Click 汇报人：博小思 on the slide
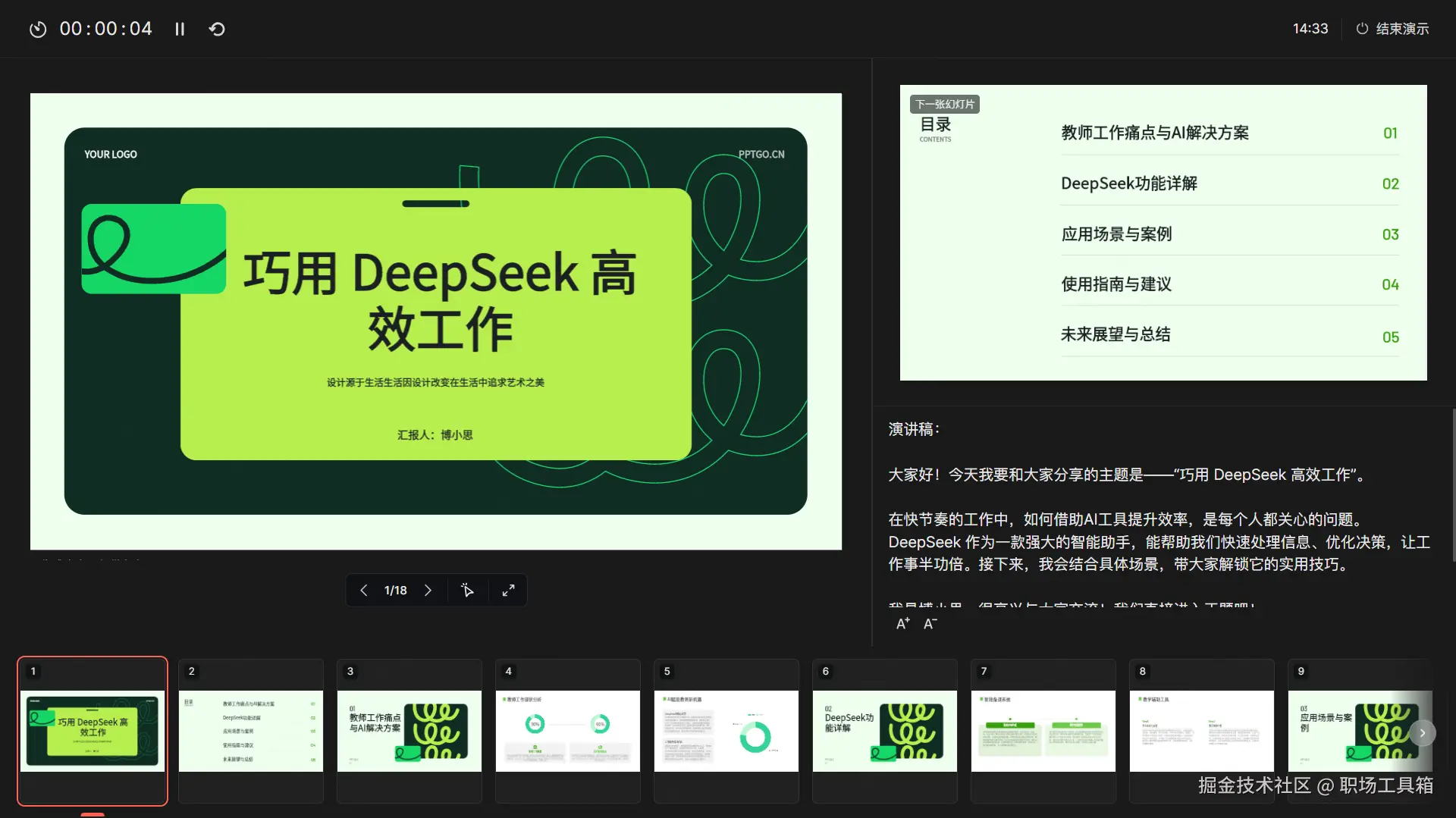This screenshot has height=818, width=1456. pyautogui.click(x=435, y=435)
